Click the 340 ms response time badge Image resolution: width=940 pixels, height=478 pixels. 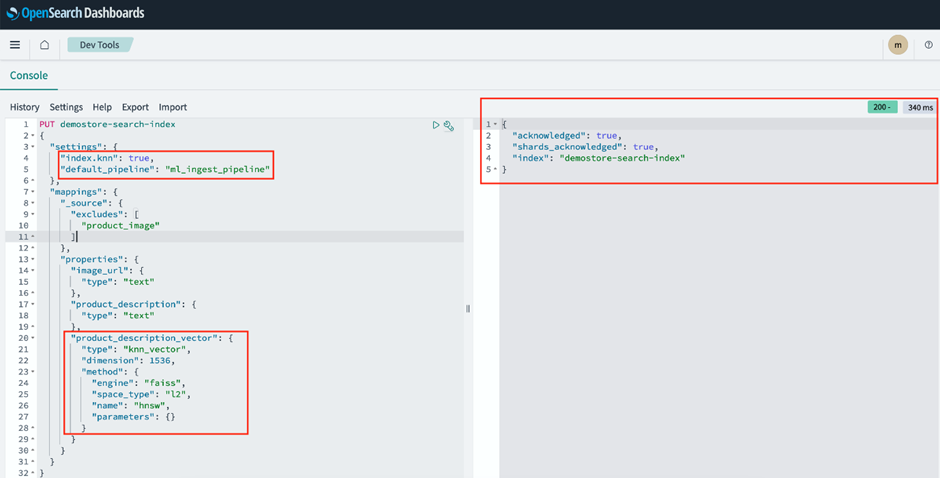(920, 107)
